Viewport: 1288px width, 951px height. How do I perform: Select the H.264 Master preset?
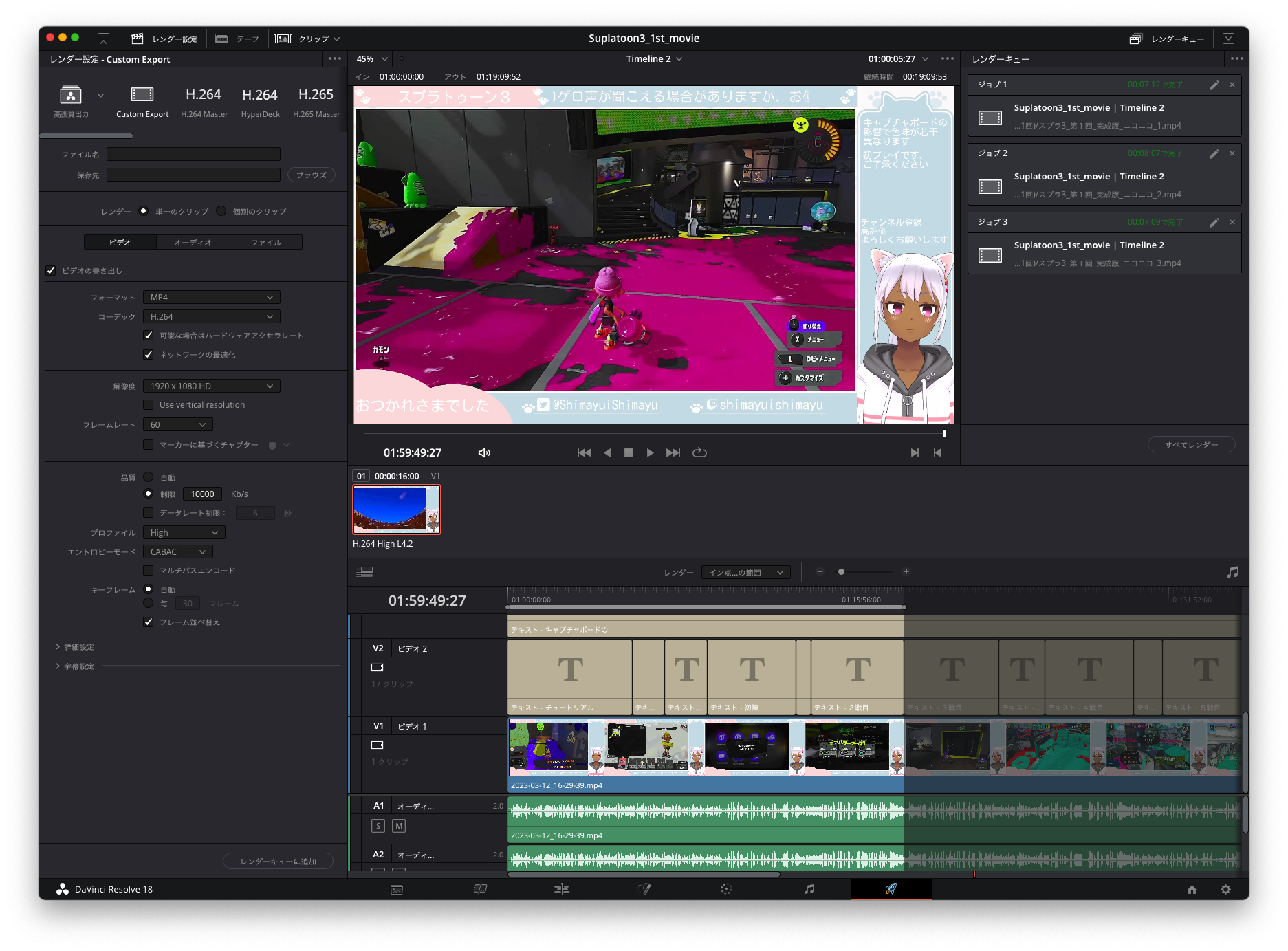pos(204,102)
